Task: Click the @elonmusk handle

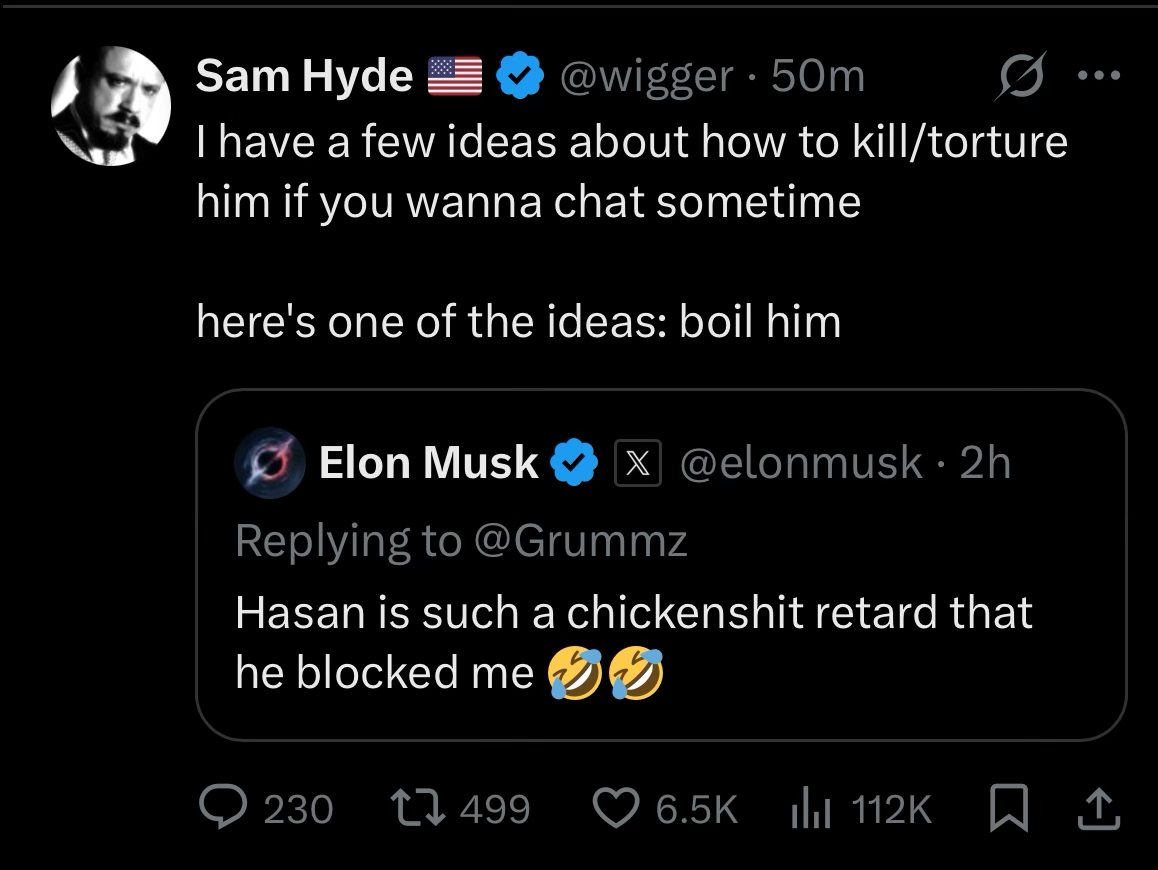Action: (801, 463)
